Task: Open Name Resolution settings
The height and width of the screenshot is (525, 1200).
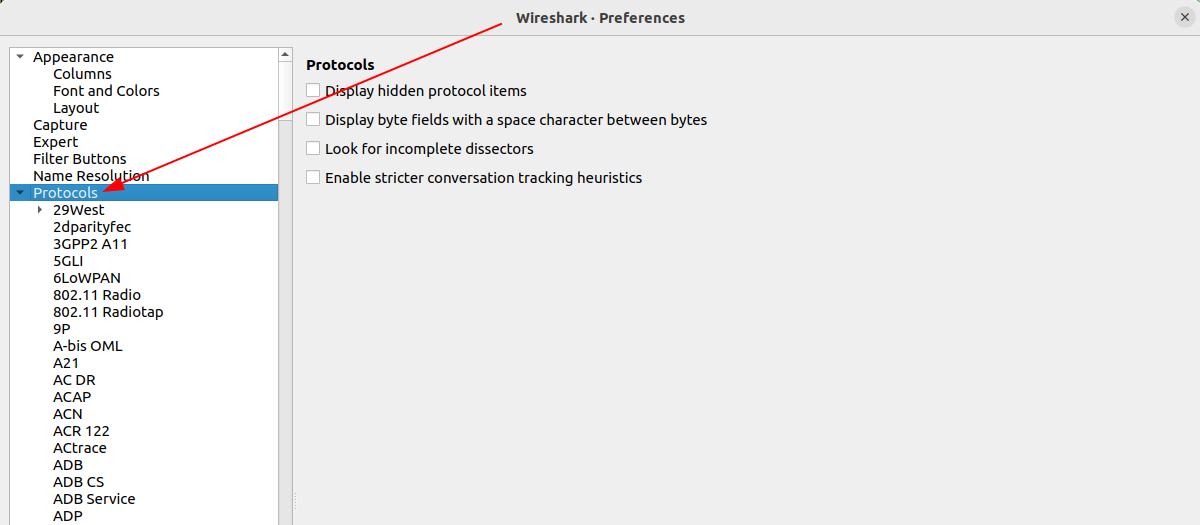Action: pos(91,176)
